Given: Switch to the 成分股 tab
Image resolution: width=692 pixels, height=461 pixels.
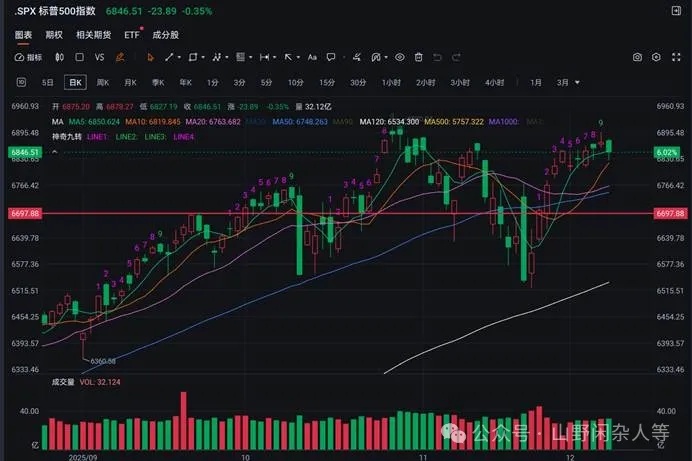Looking at the screenshot, I should (x=165, y=34).
